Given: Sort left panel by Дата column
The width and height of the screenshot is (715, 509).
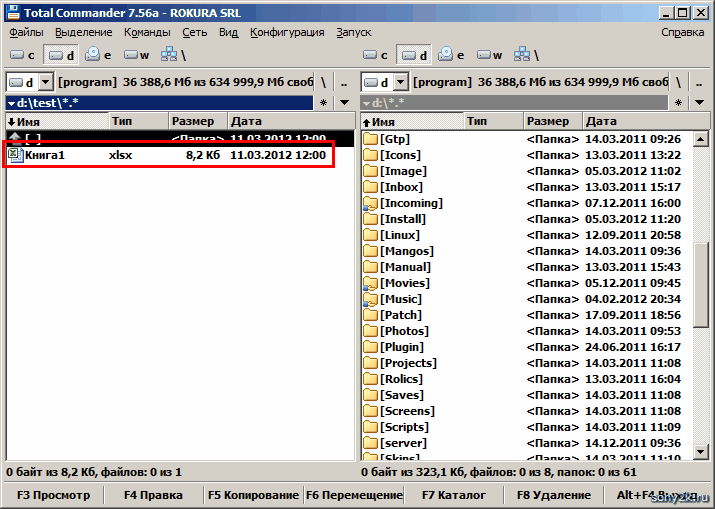Looking at the screenshot, I should pos(291,121).
